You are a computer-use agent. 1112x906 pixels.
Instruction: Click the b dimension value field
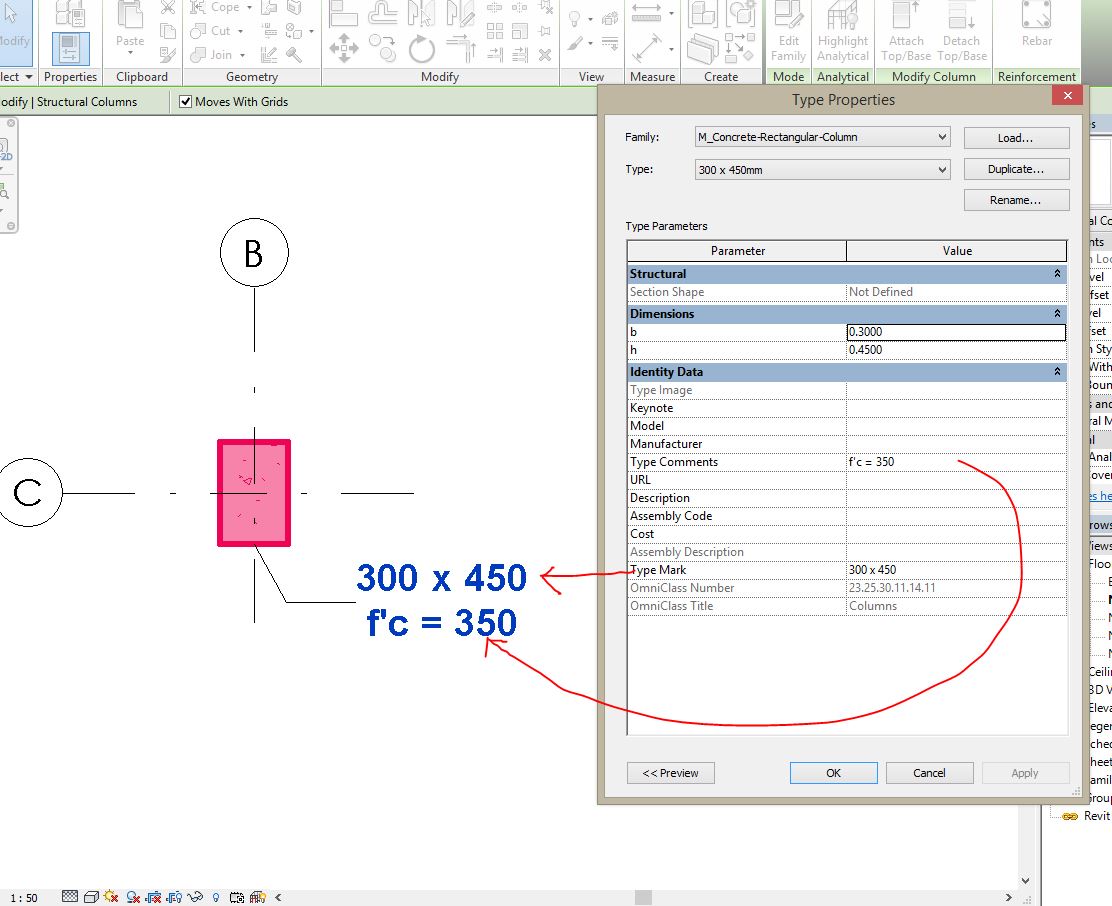click(x=956, y=332)
